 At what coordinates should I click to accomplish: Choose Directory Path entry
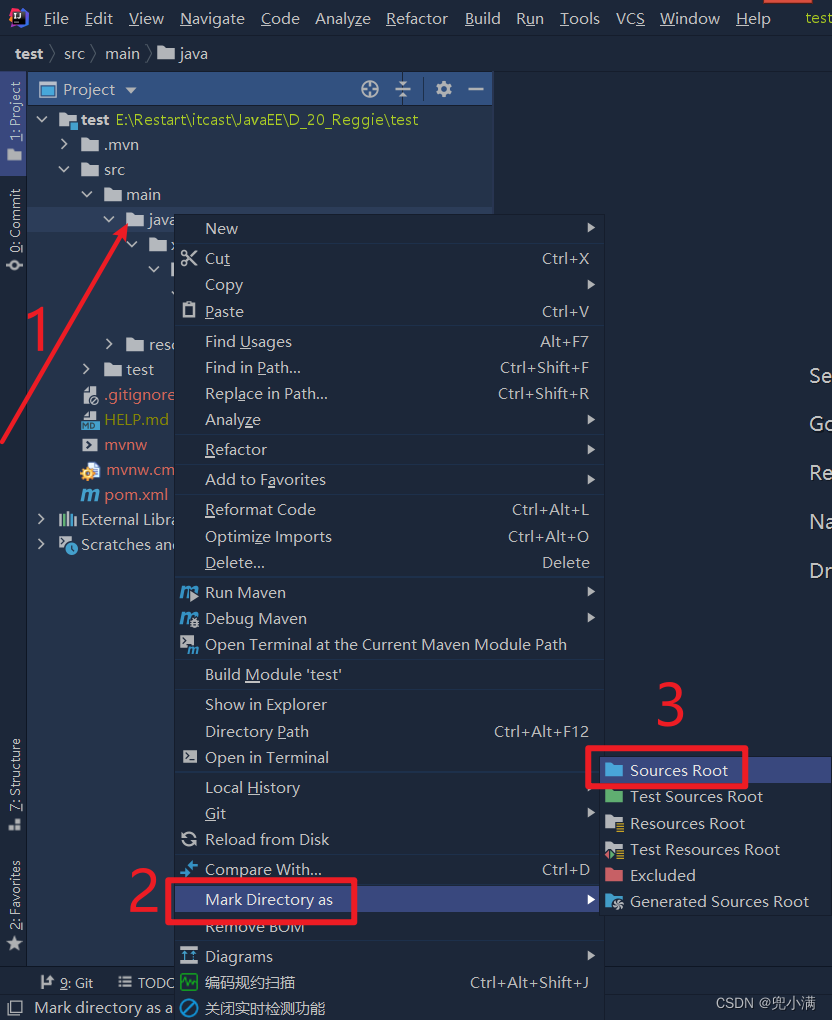[389, 732]
